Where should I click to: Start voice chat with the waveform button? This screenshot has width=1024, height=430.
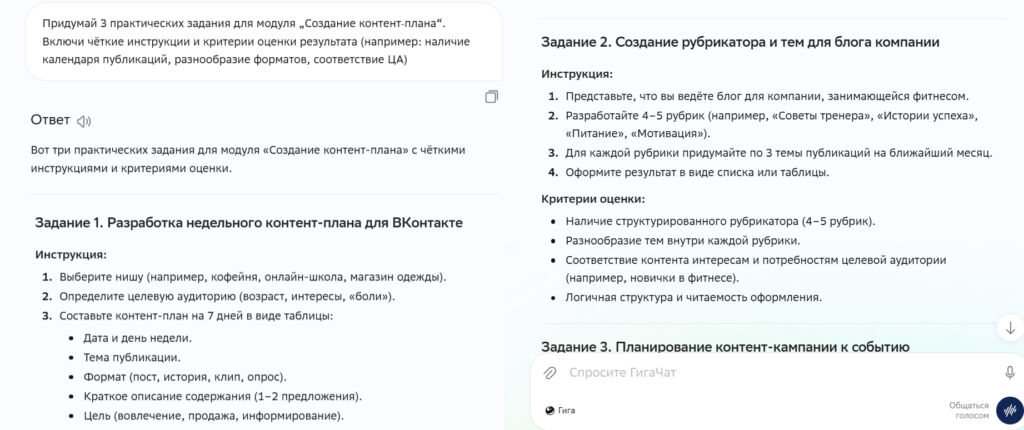pos(1009,410)
